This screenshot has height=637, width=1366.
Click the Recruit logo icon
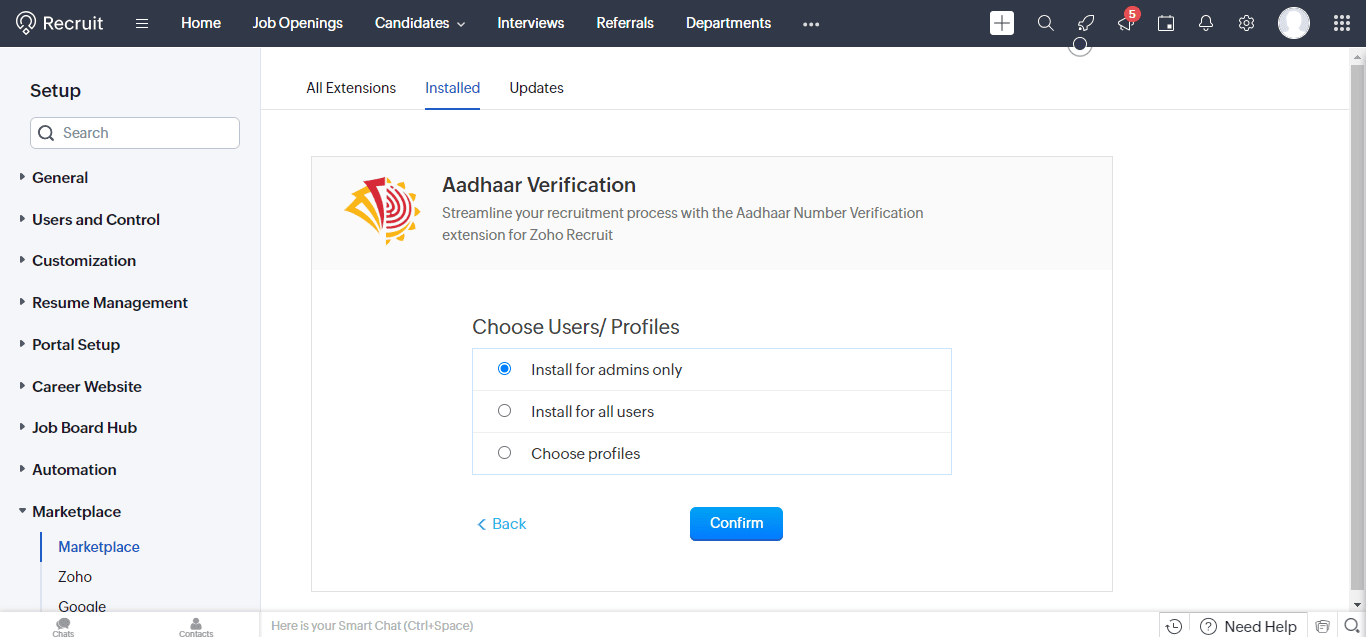tap(26, 23)
